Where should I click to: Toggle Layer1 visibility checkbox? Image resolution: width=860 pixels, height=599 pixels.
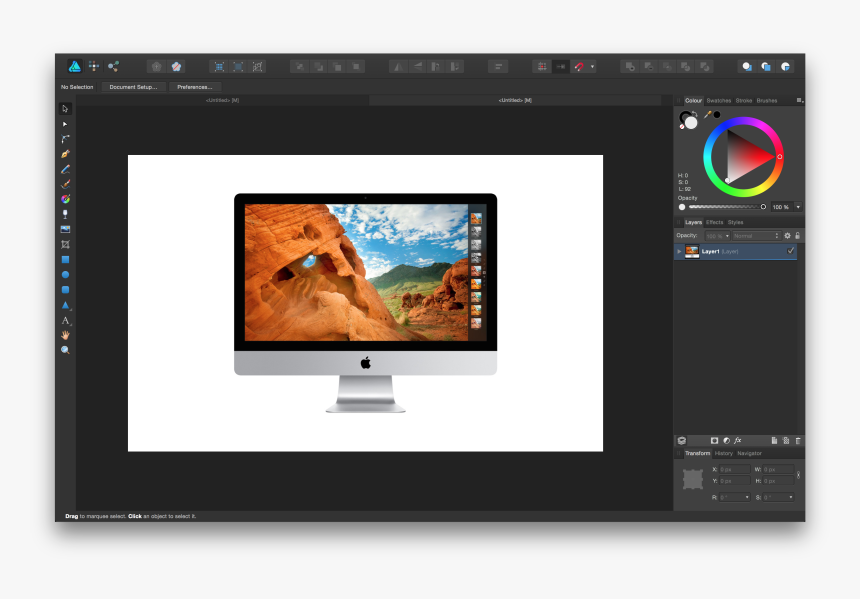point(790,251)
